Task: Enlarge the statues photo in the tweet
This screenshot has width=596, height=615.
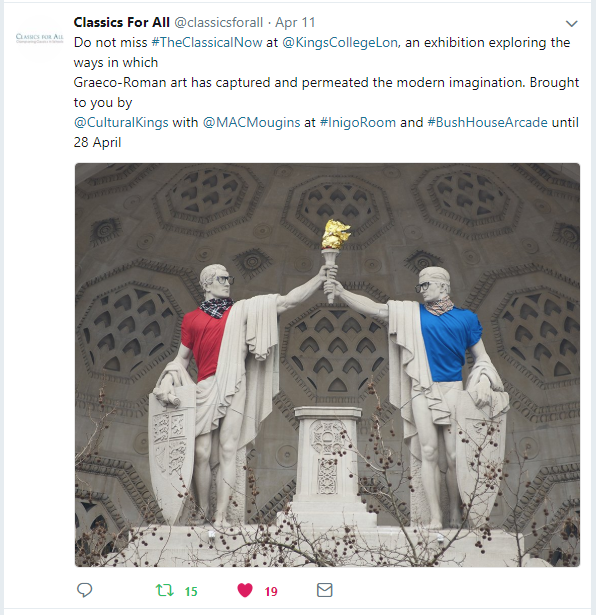Action: click(x=327, y=365)
